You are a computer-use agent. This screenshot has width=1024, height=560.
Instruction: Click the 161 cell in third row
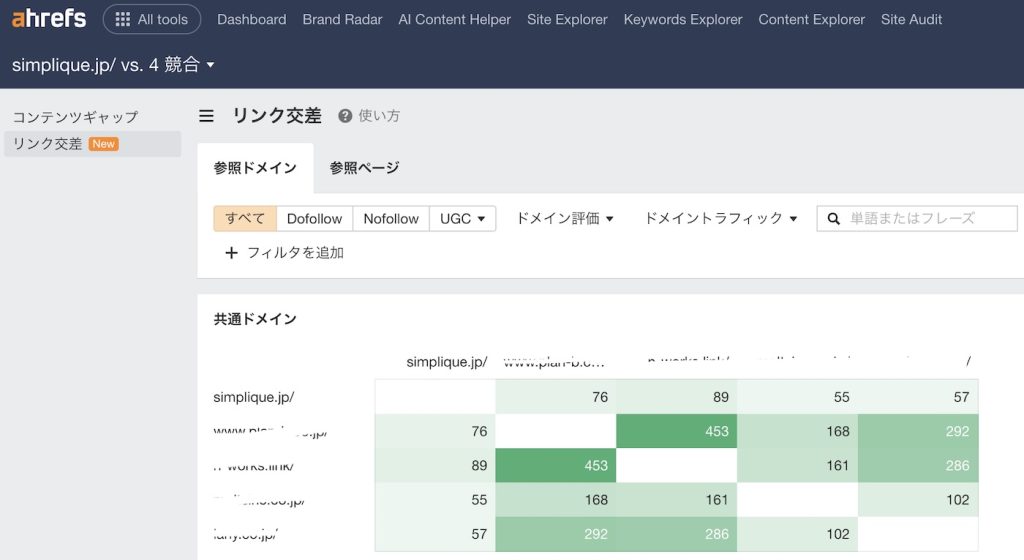click(797, 465)
